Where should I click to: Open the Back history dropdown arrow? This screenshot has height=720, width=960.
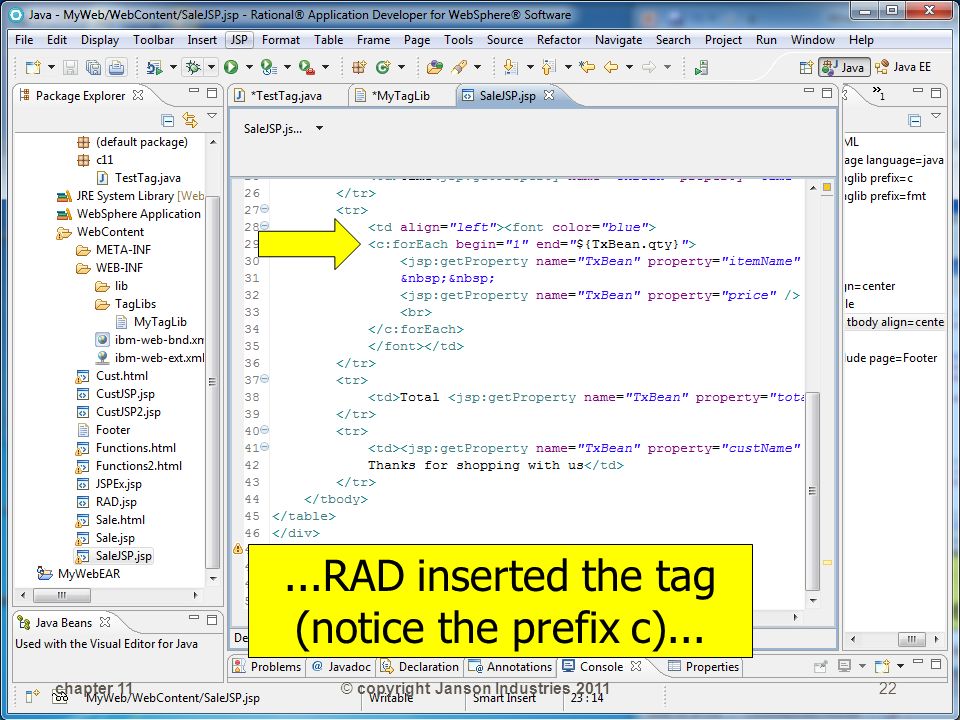629,67
